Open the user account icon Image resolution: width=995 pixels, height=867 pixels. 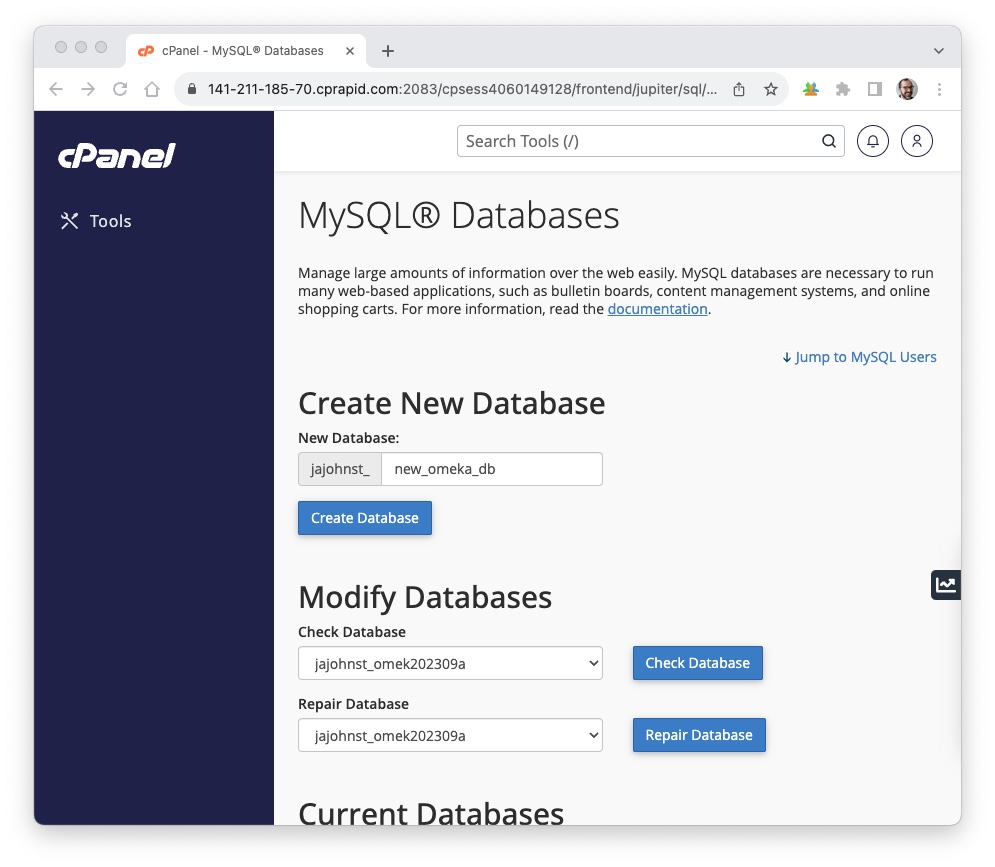point(916,141)
